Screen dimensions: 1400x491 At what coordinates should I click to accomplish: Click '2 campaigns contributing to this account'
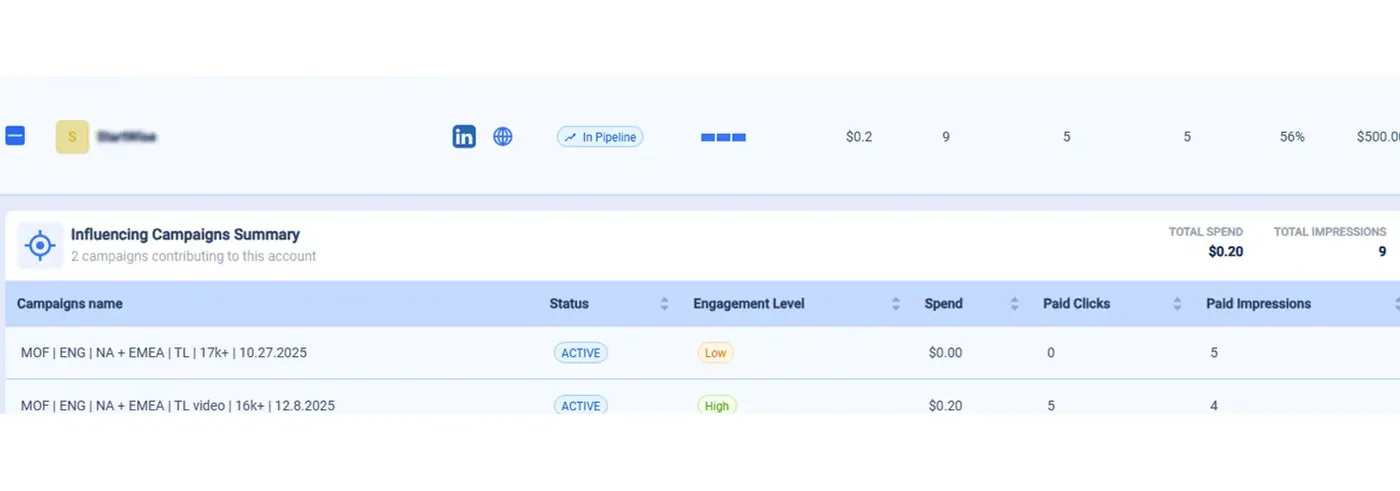(x=193, y=256)
